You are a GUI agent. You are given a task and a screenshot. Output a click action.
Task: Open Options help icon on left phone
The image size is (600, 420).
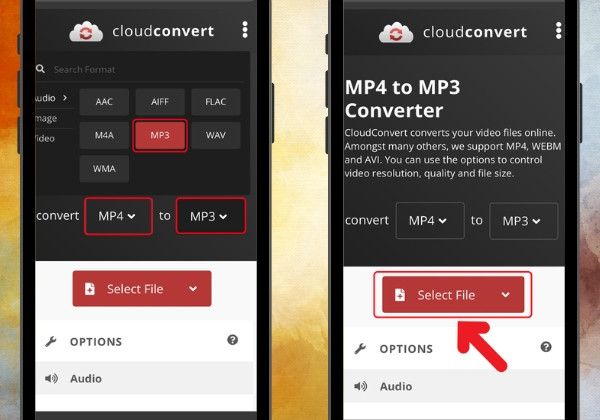click(x=233, y=340)
